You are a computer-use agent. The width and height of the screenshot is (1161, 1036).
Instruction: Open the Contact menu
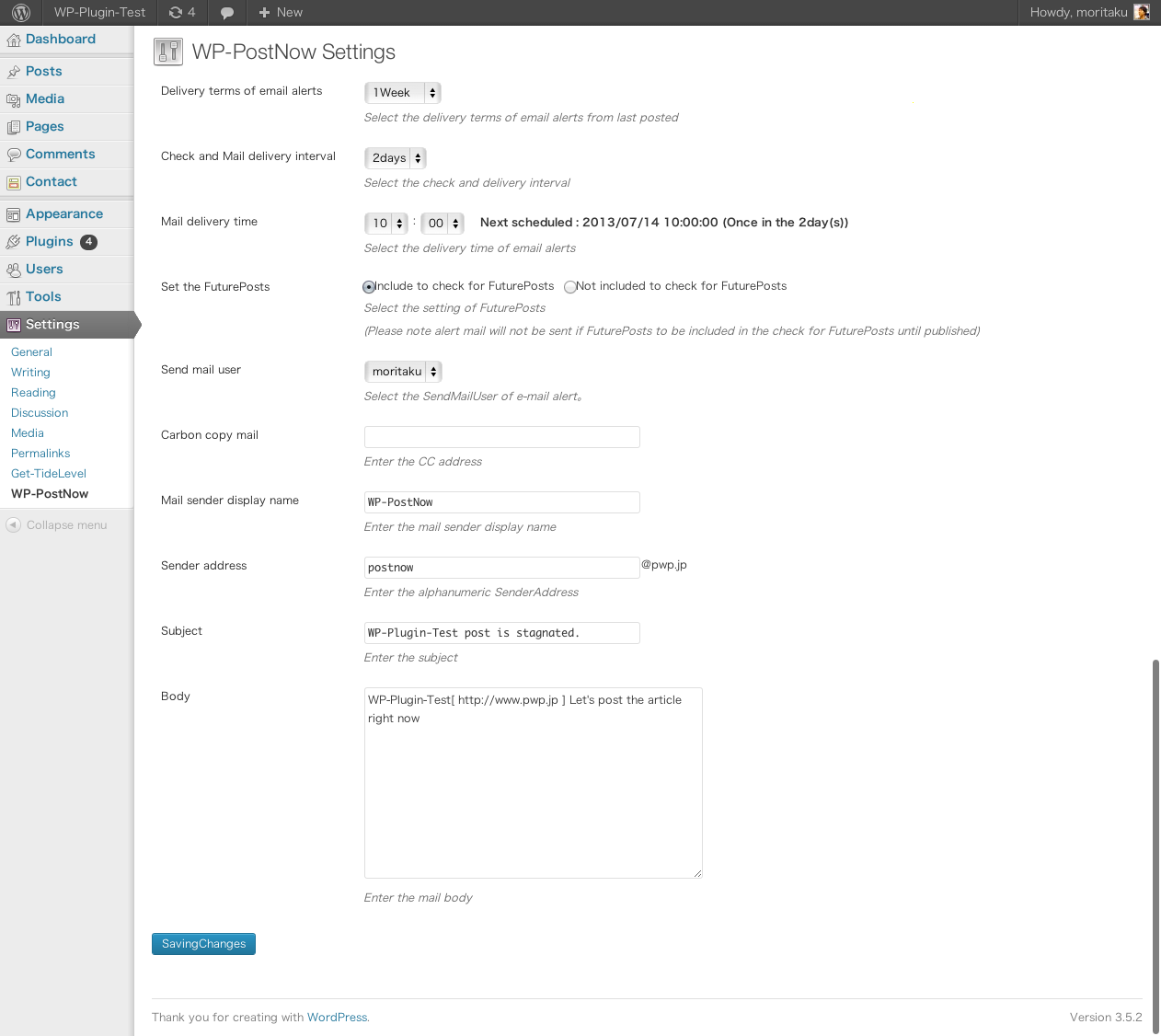52,181
